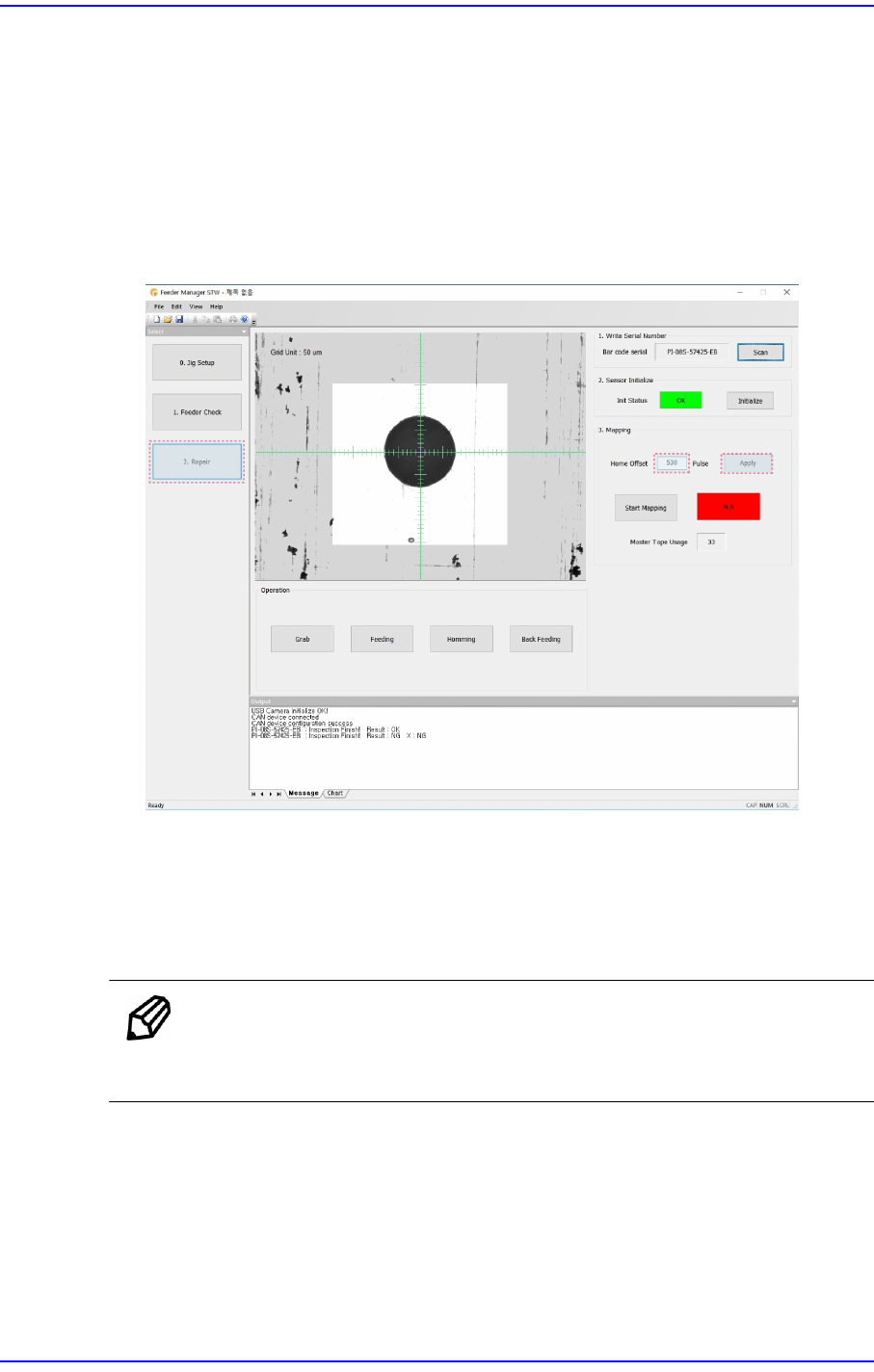Click the Feeding operation button
874x1372 pixels.
[382, 639]
